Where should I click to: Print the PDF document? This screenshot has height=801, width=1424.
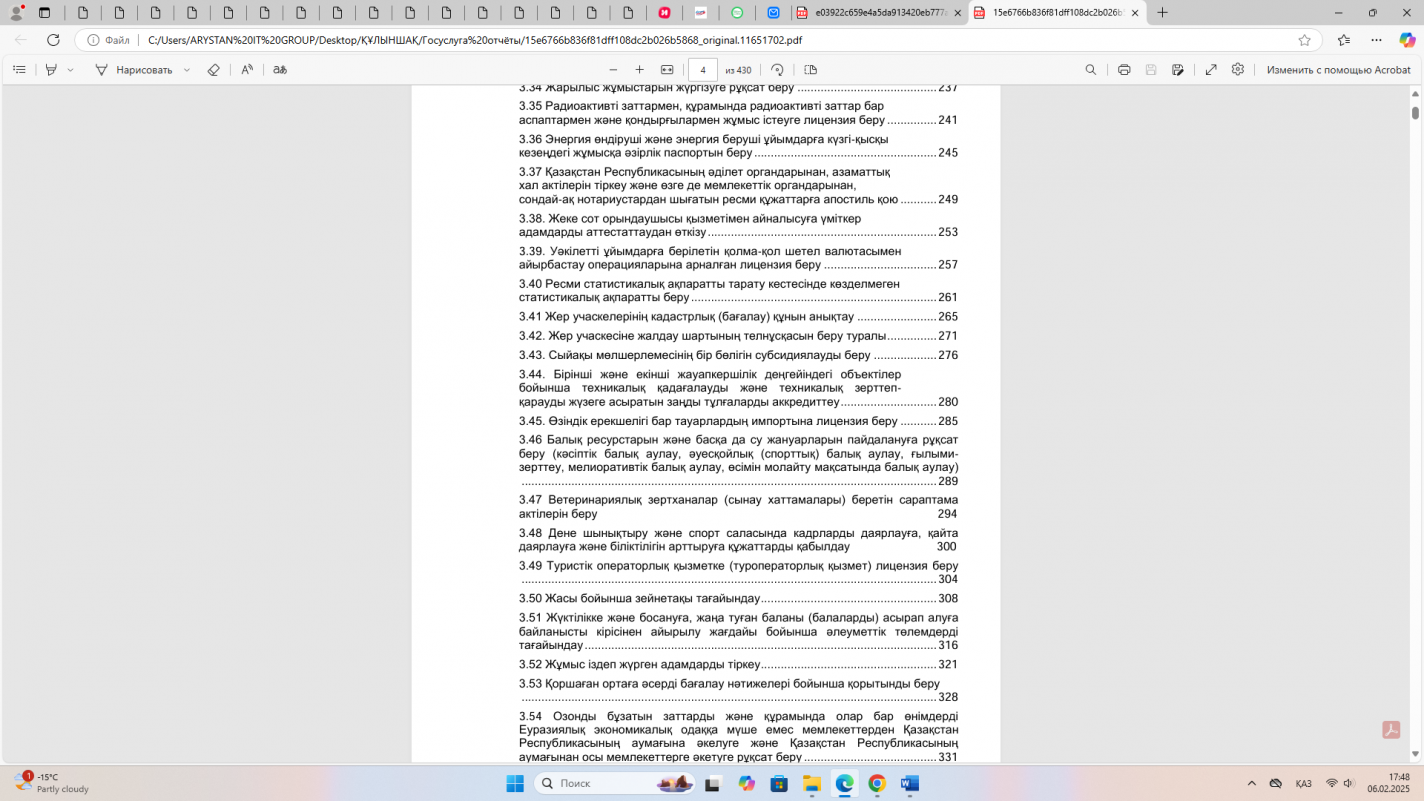point(1124,70)
